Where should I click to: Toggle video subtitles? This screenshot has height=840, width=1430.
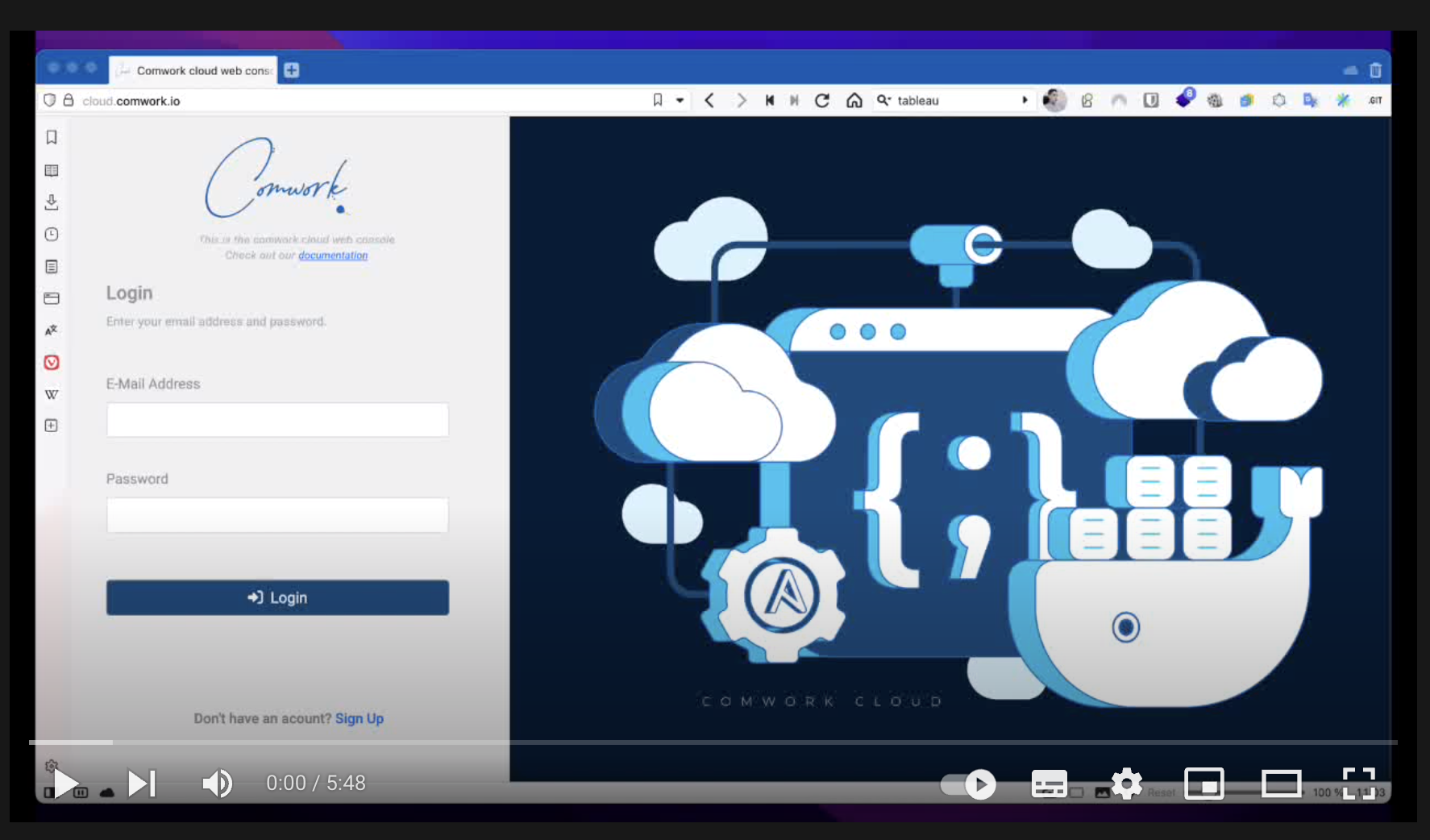point(1050,784)
